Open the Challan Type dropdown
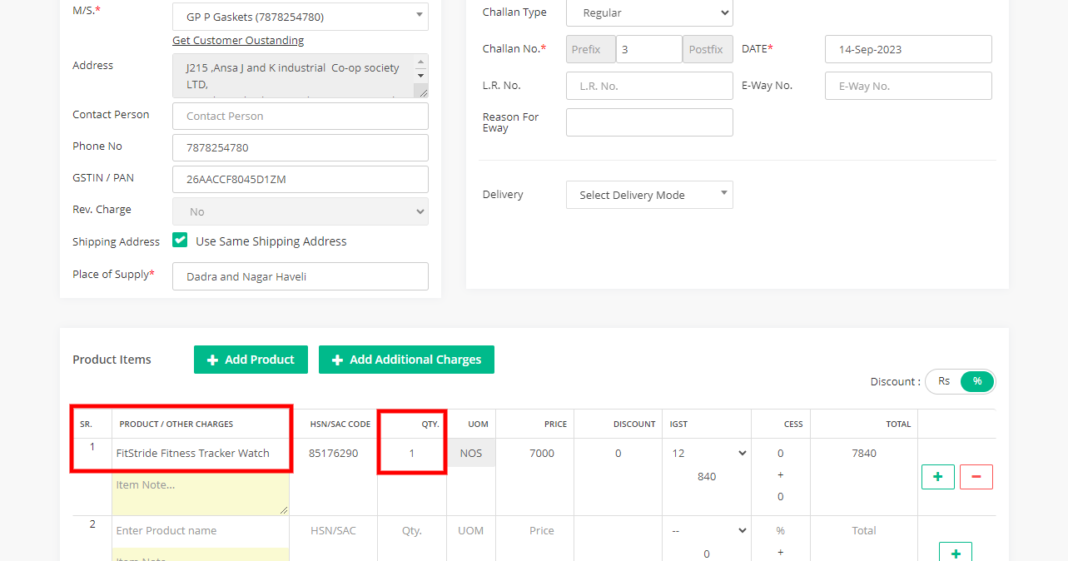 [x=649, y=13]
